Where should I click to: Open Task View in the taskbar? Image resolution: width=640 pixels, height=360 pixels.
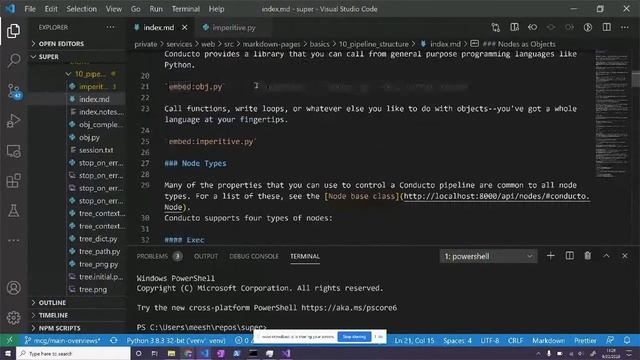coord(155,353)
